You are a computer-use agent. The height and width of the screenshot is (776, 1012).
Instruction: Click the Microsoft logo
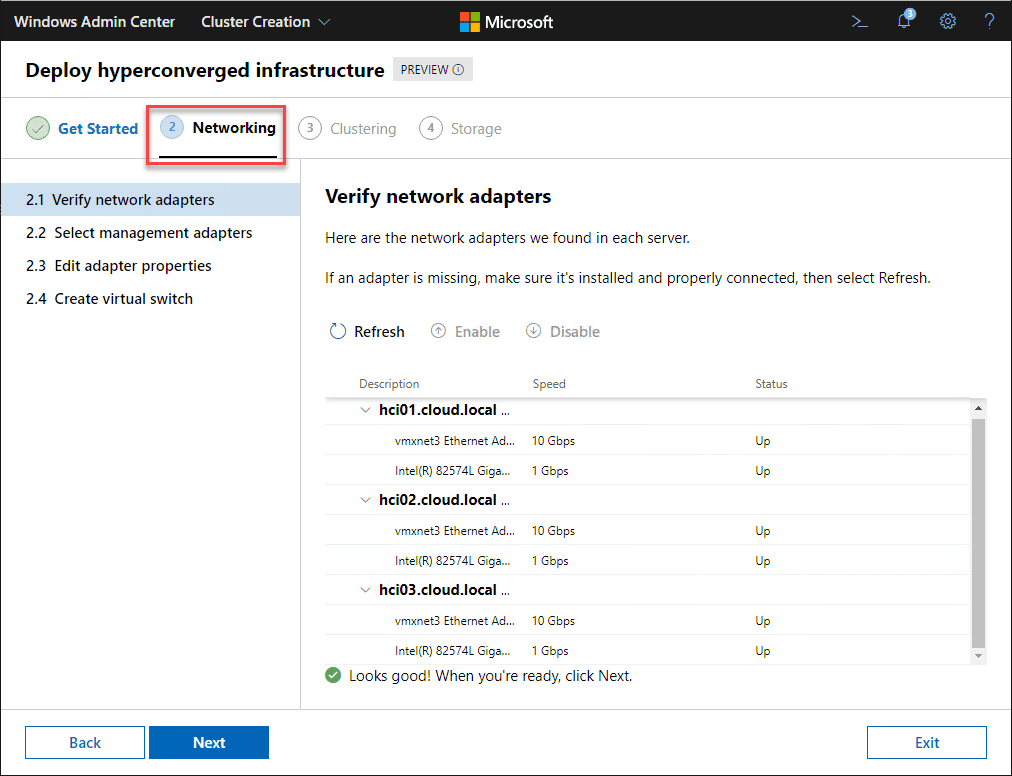click(506, 21)
